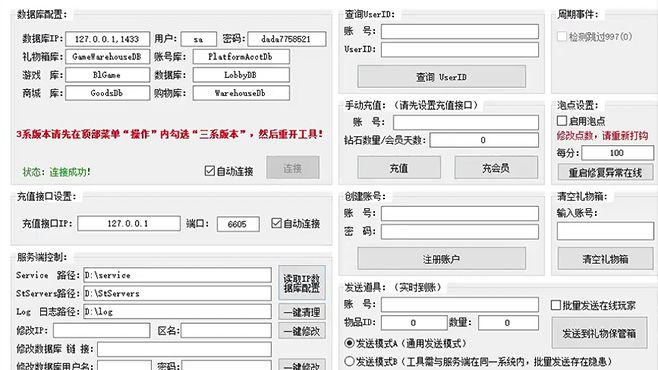Toggle the 自动连接 checkbox under database config
This screenshot has width=658, height=370.
(210, 171)
